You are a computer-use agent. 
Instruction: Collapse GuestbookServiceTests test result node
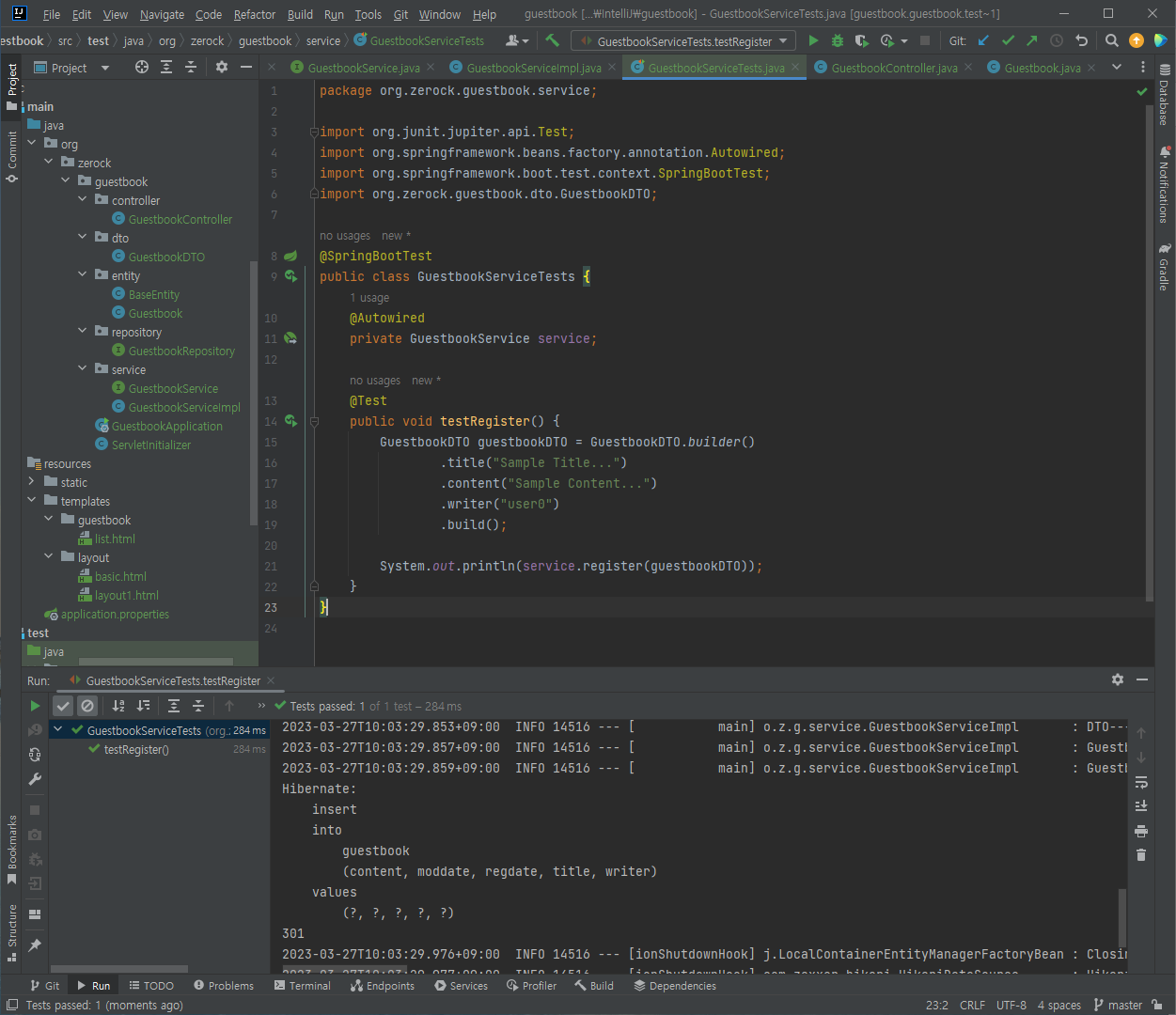[x=58, y=730]
